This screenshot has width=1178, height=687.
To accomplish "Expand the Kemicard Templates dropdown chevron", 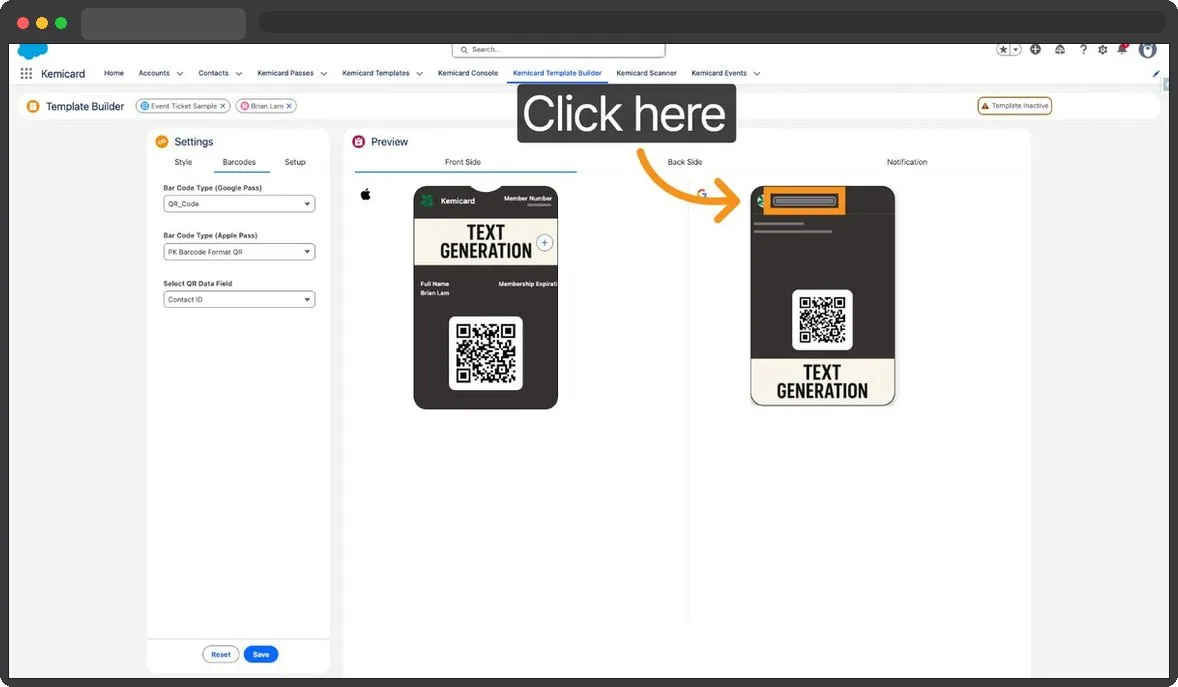I will pos(419,74).
